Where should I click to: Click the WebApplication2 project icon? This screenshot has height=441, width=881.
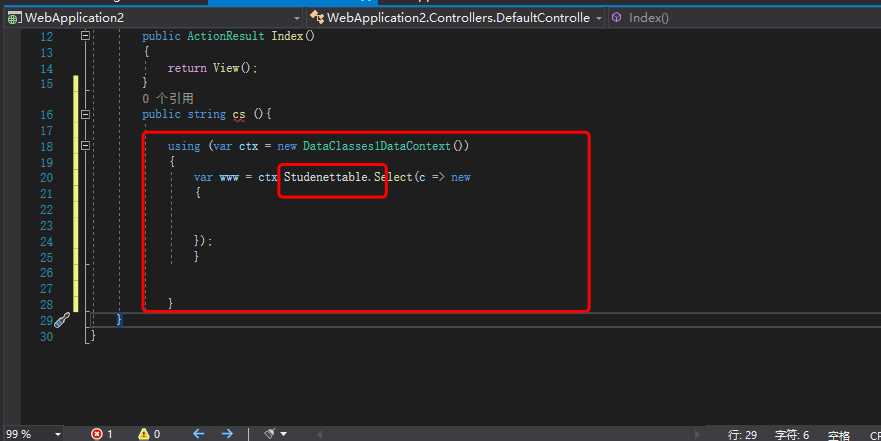tap(15, 18)
